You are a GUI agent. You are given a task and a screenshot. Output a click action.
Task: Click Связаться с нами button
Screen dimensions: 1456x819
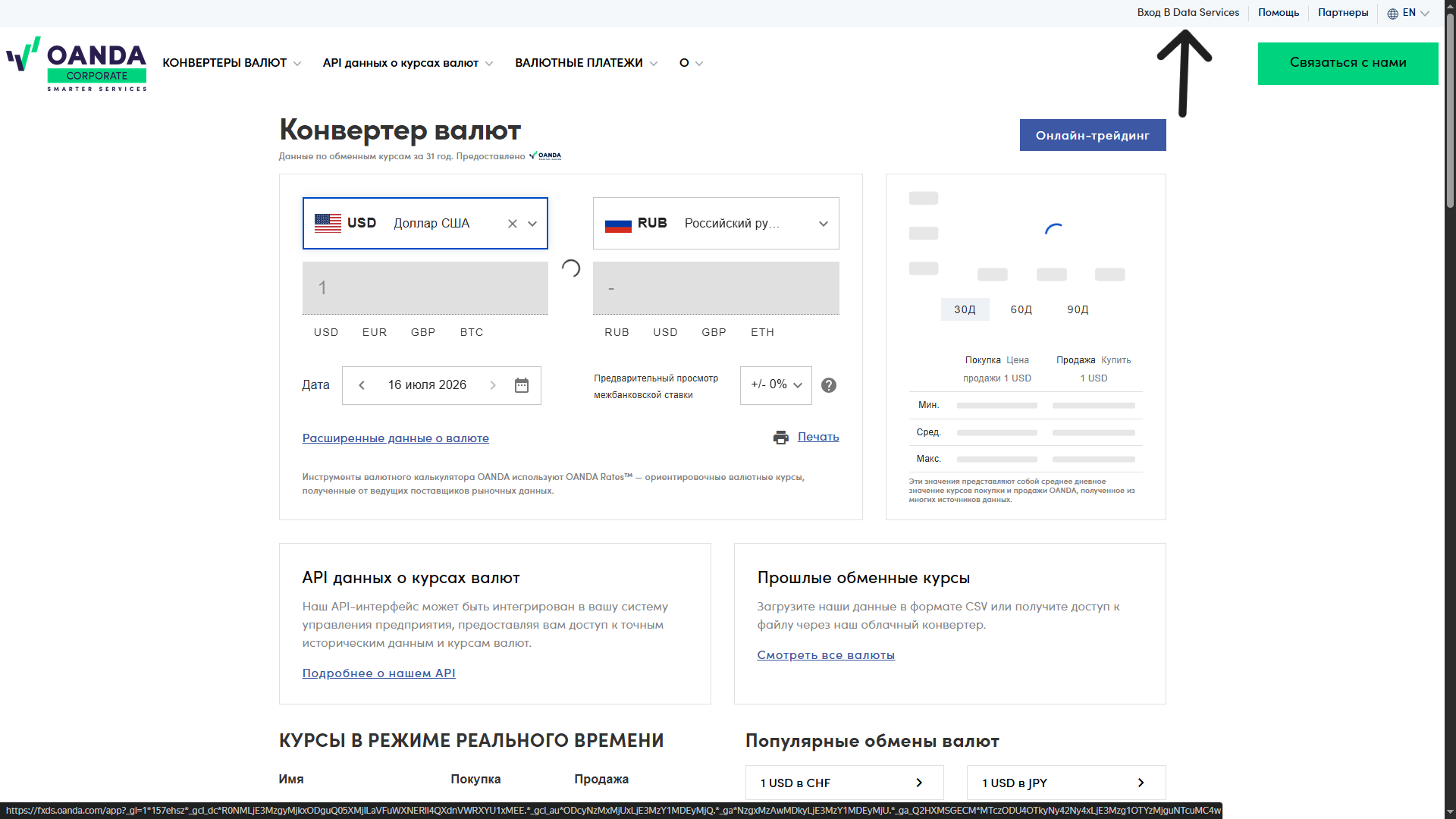coord(1348,64)
